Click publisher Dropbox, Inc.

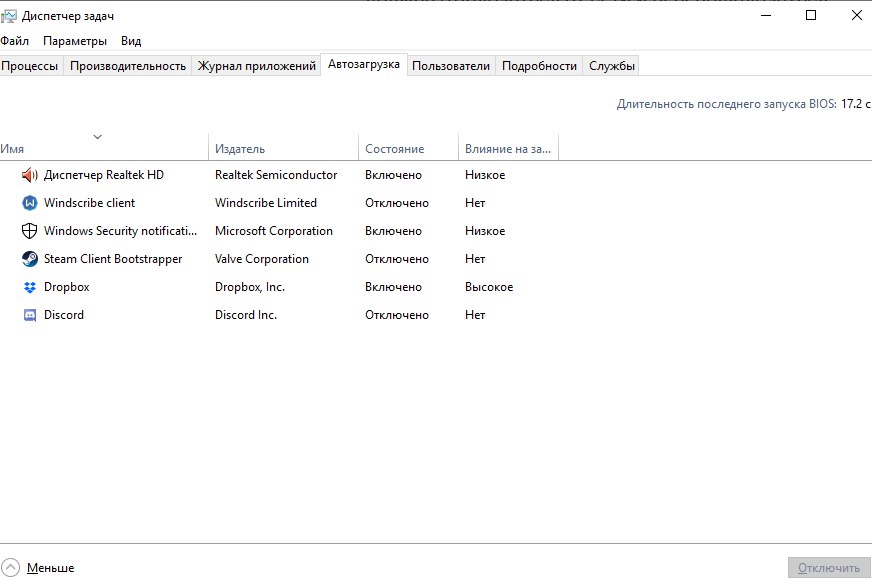pos(250,287)
